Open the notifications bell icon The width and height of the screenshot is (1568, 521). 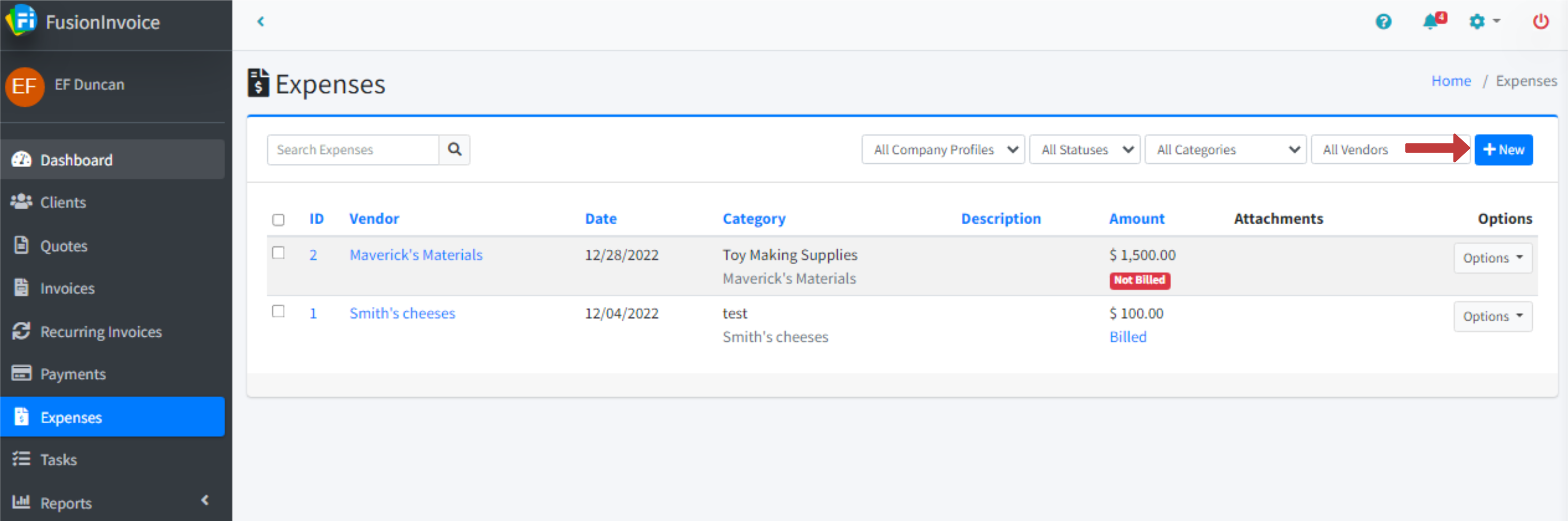point(1430,22)
